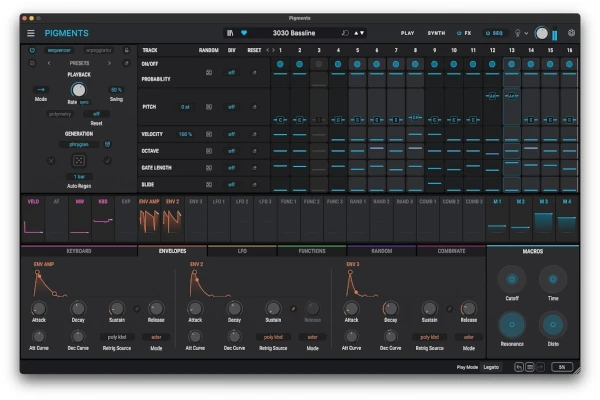Open the edit history list icon
600x400 pixels.
coord(530,367)
